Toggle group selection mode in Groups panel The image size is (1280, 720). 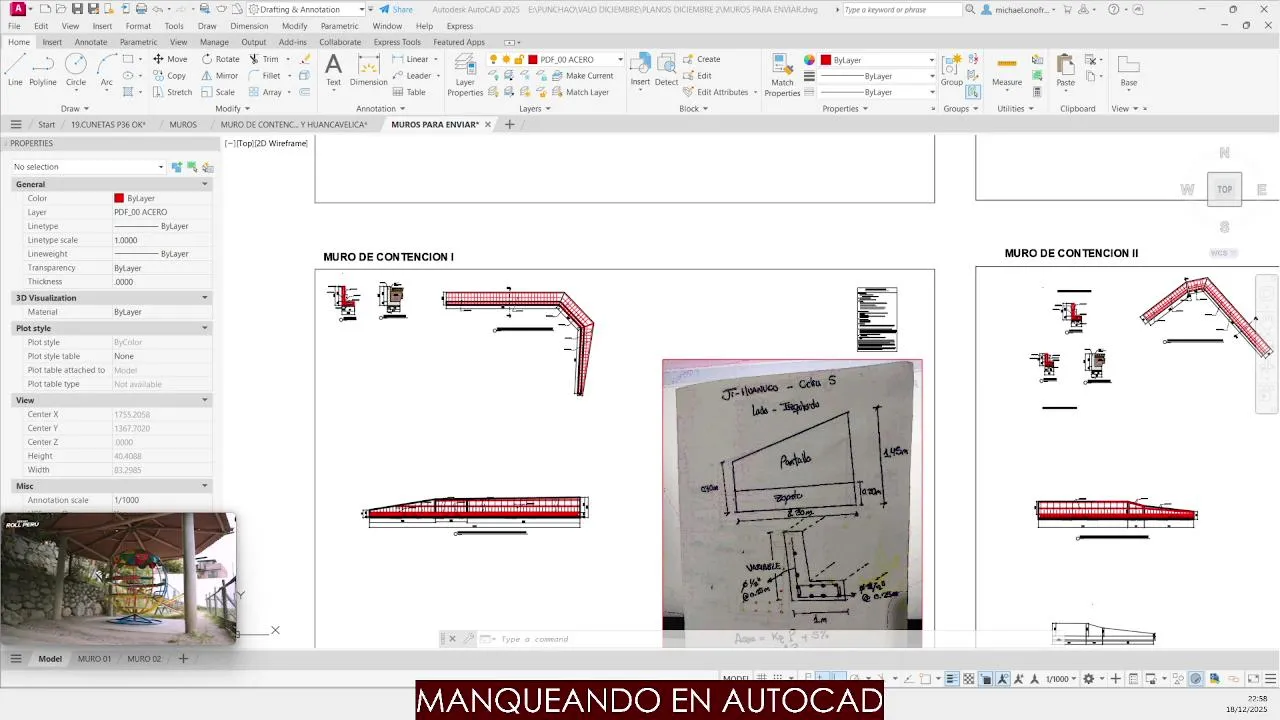973,92
